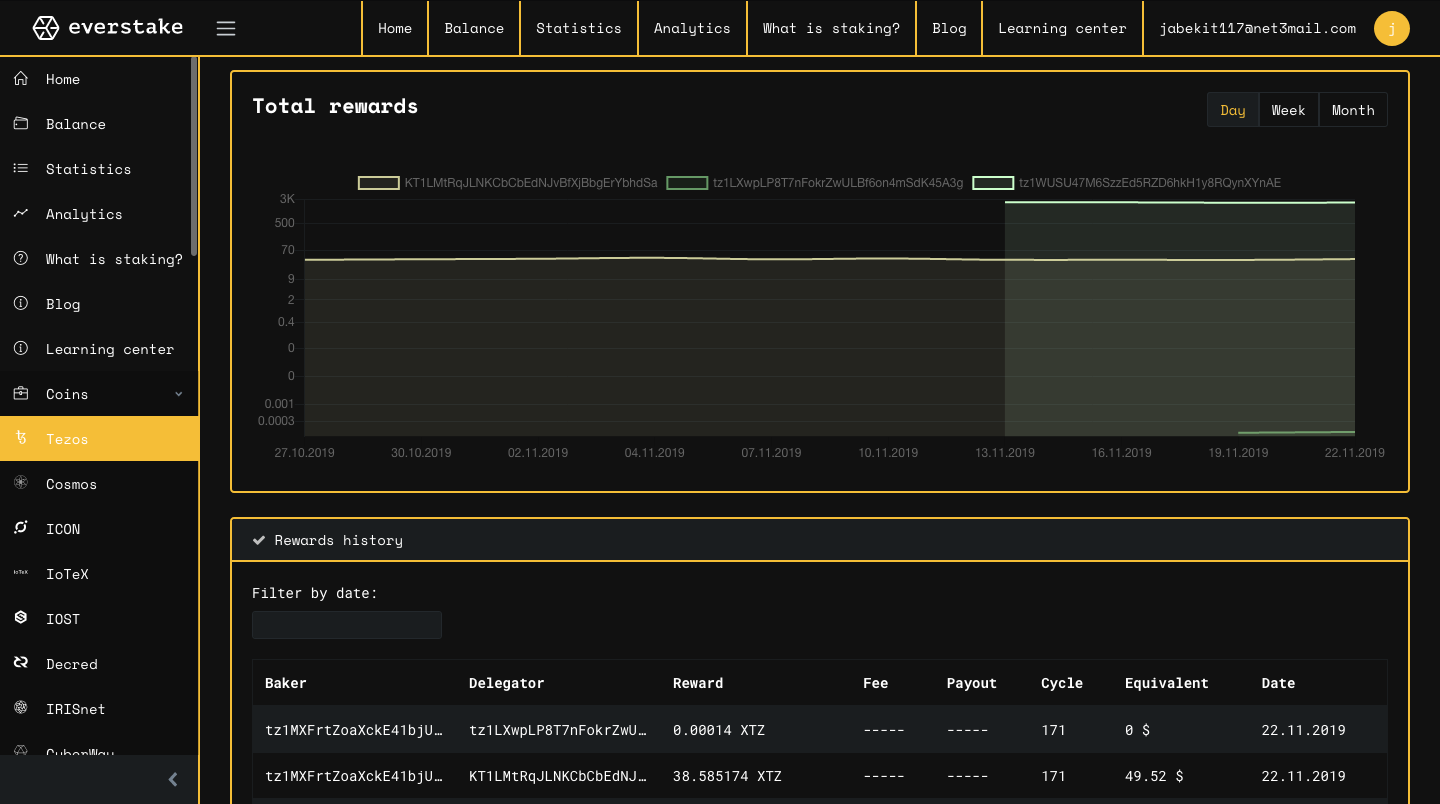
Task: Toggle the tz1LXwpLP8T7... legend series
Action: (815, 183)
